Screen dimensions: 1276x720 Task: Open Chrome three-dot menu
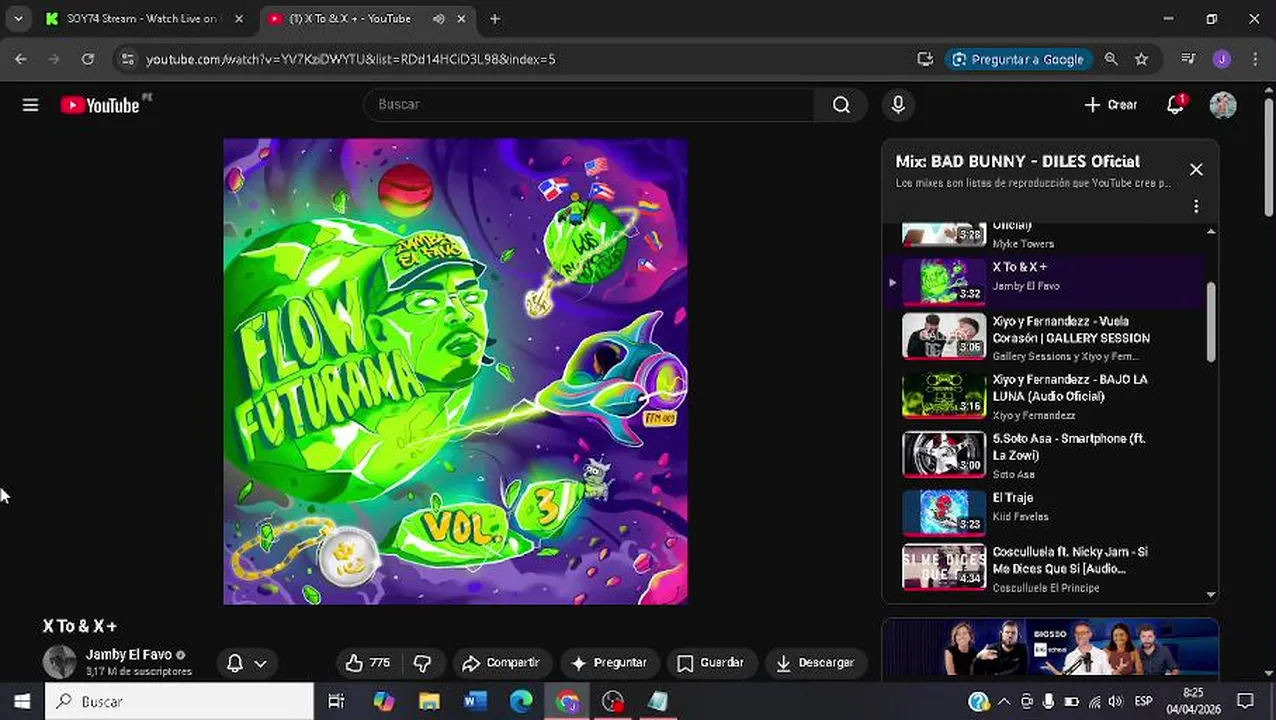1255,59
